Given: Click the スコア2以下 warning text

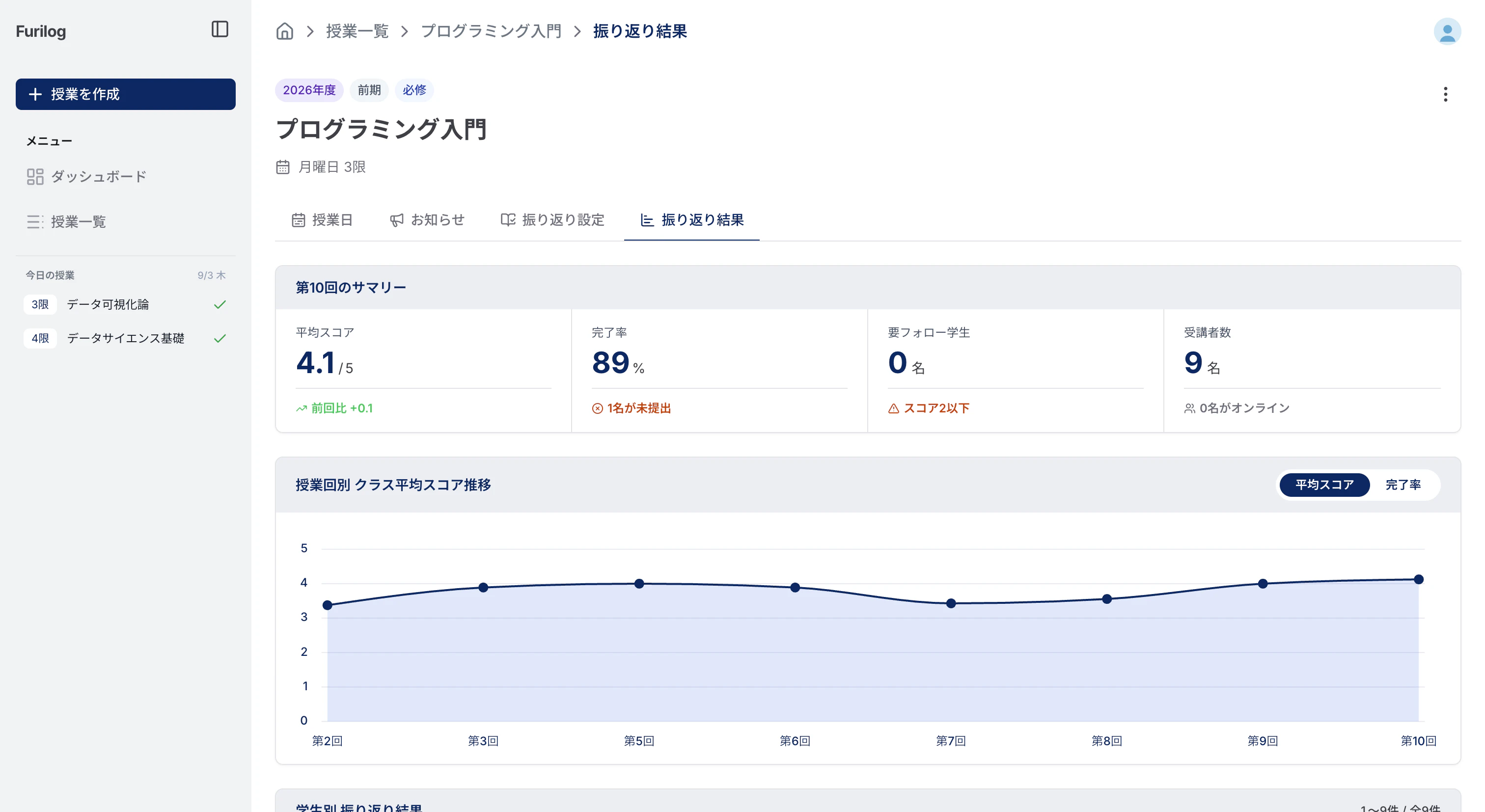Looking at the screenshot, I should click(936, 408).
